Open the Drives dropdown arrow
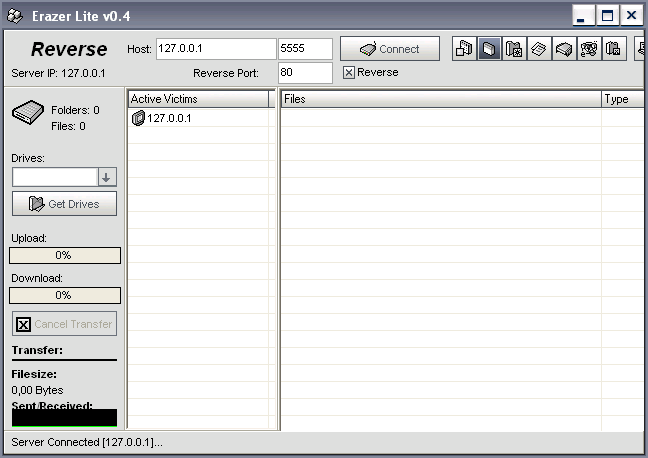 [107, 177]
